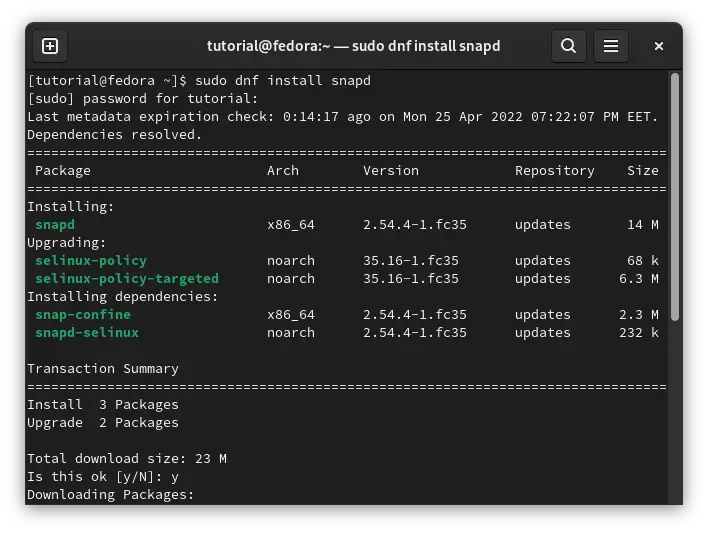This screenshot has width=708, height=533.
Task: Click the terminal vertical scrollbar
Action: click(675, 197)
